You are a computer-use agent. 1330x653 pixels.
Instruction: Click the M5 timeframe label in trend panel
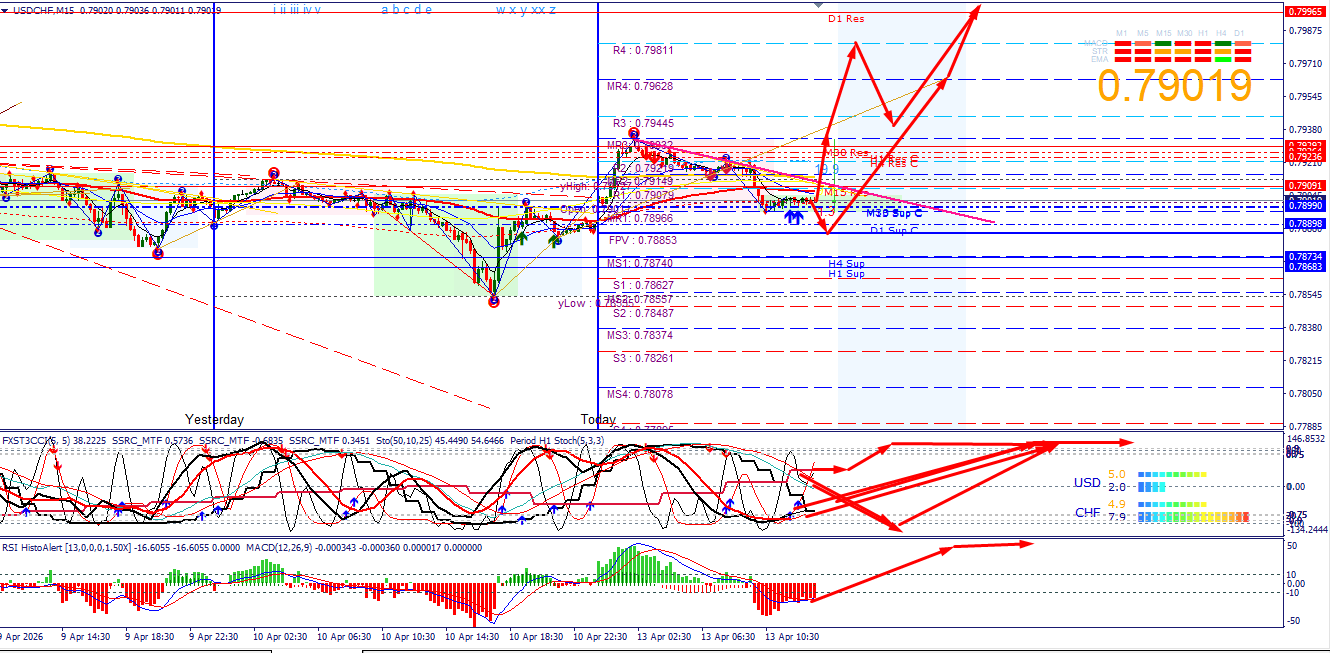1142,33
